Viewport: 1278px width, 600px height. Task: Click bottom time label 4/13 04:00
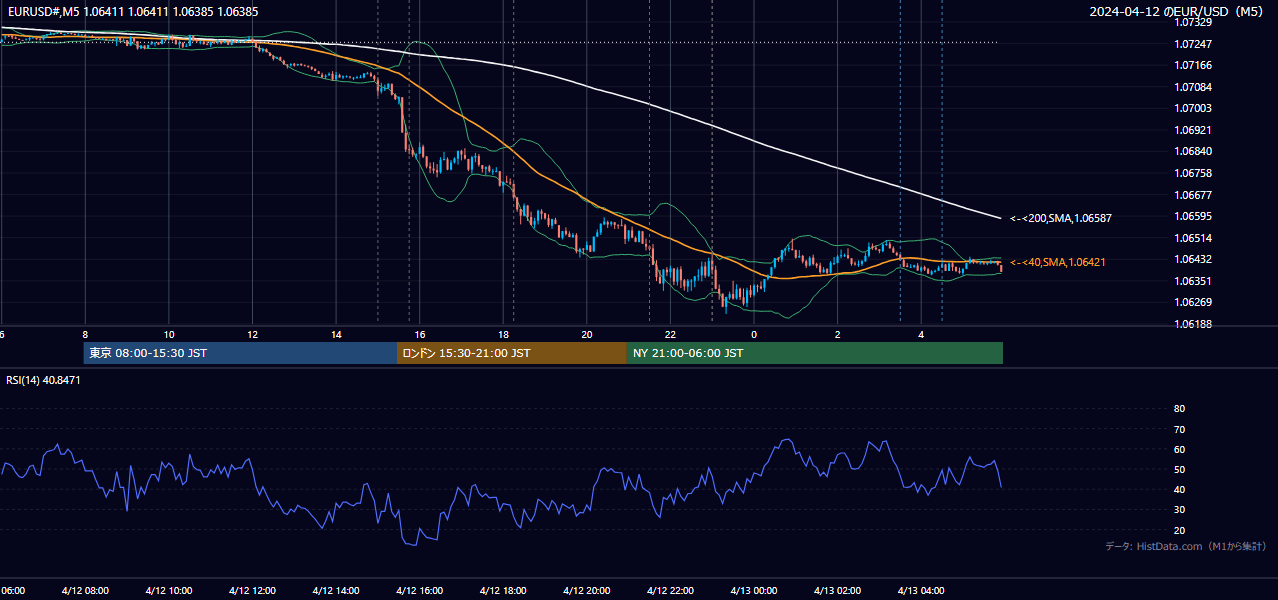921,590
